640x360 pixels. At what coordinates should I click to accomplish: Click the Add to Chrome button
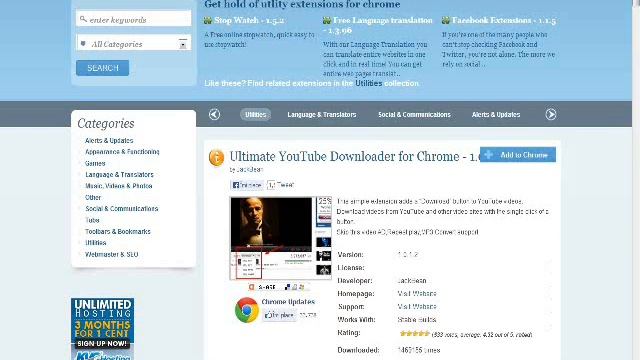click(x=518, y=155)
